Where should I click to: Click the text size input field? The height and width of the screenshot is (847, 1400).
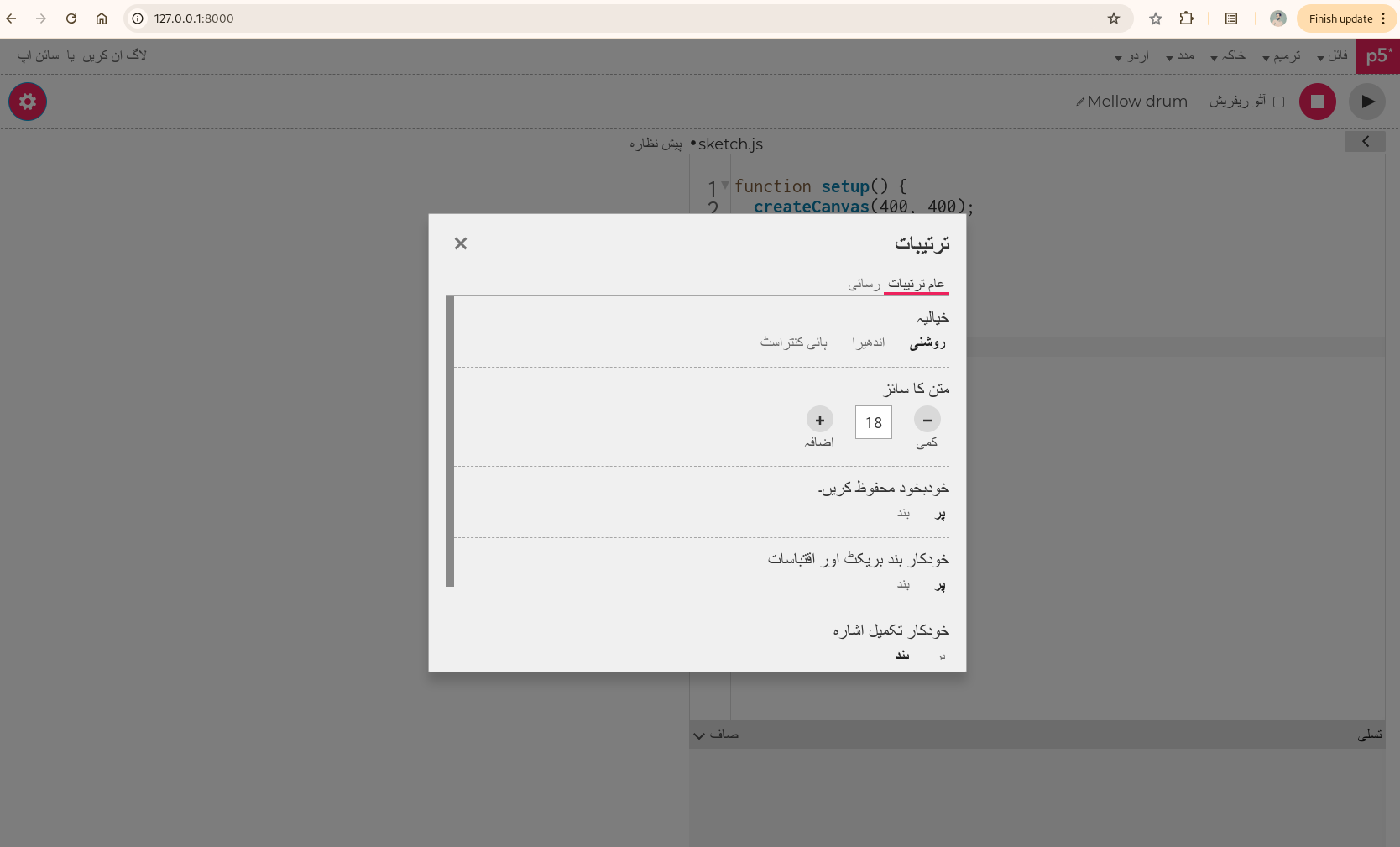[873, 422]
